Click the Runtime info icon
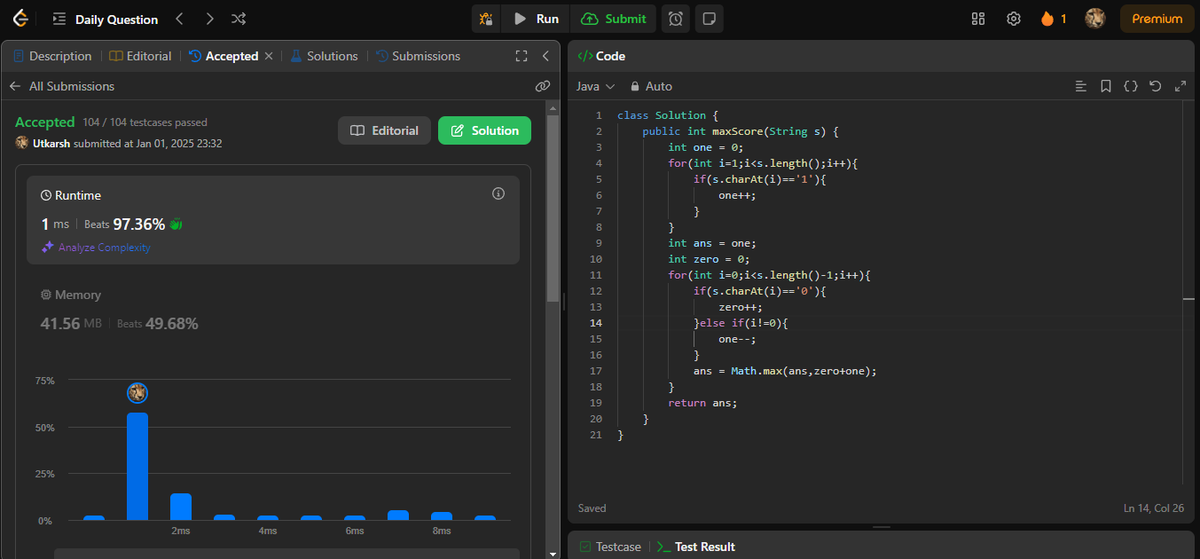Viewport: 1200px width, 559px height. [x=498, y=193]
